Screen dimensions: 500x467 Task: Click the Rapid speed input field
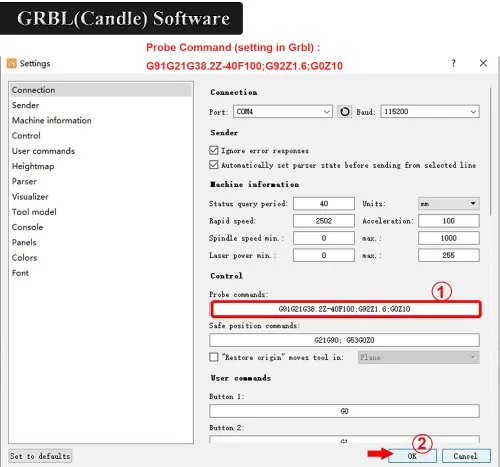click(324, 221)
